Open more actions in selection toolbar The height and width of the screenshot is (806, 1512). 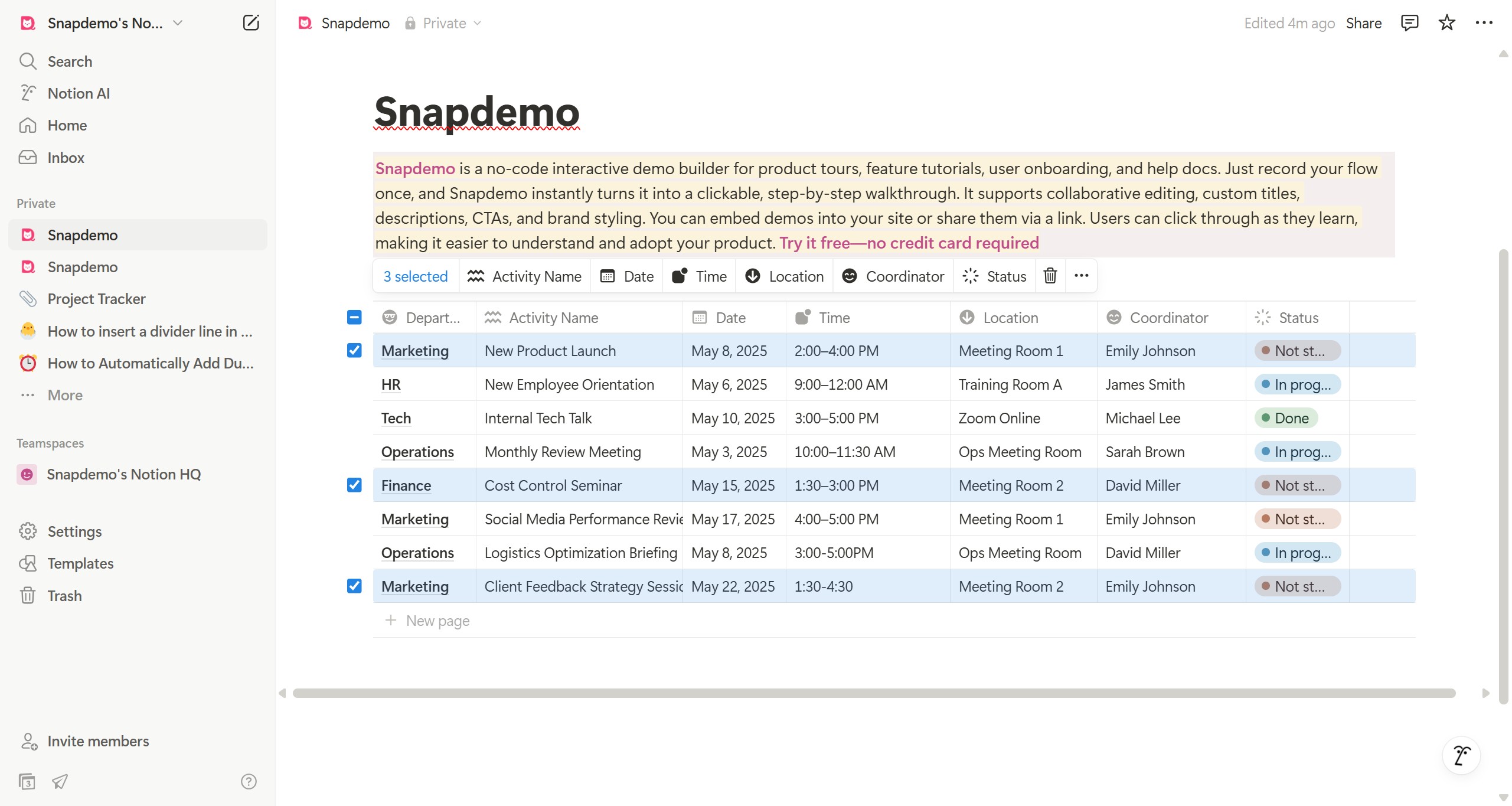(1081, 276)
